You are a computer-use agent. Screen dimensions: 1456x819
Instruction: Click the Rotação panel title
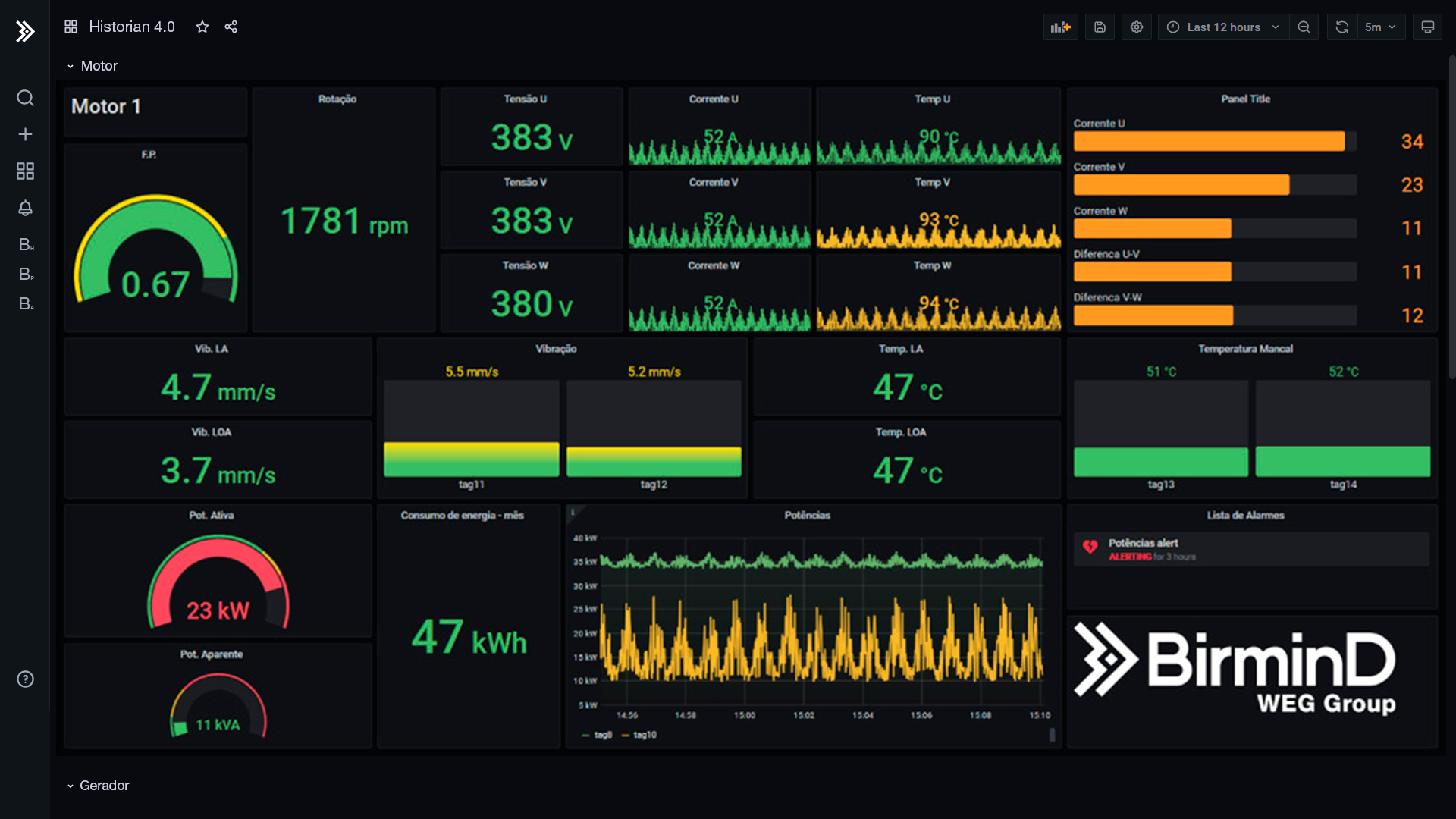[337, 99]
